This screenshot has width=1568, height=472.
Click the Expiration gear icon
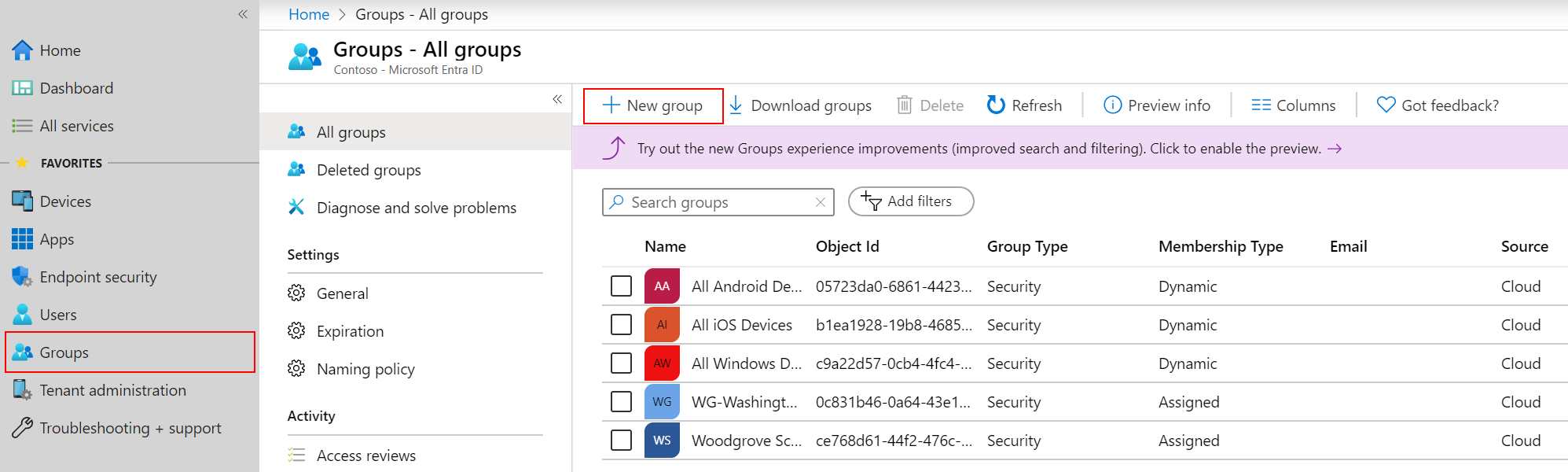point(296,331)
